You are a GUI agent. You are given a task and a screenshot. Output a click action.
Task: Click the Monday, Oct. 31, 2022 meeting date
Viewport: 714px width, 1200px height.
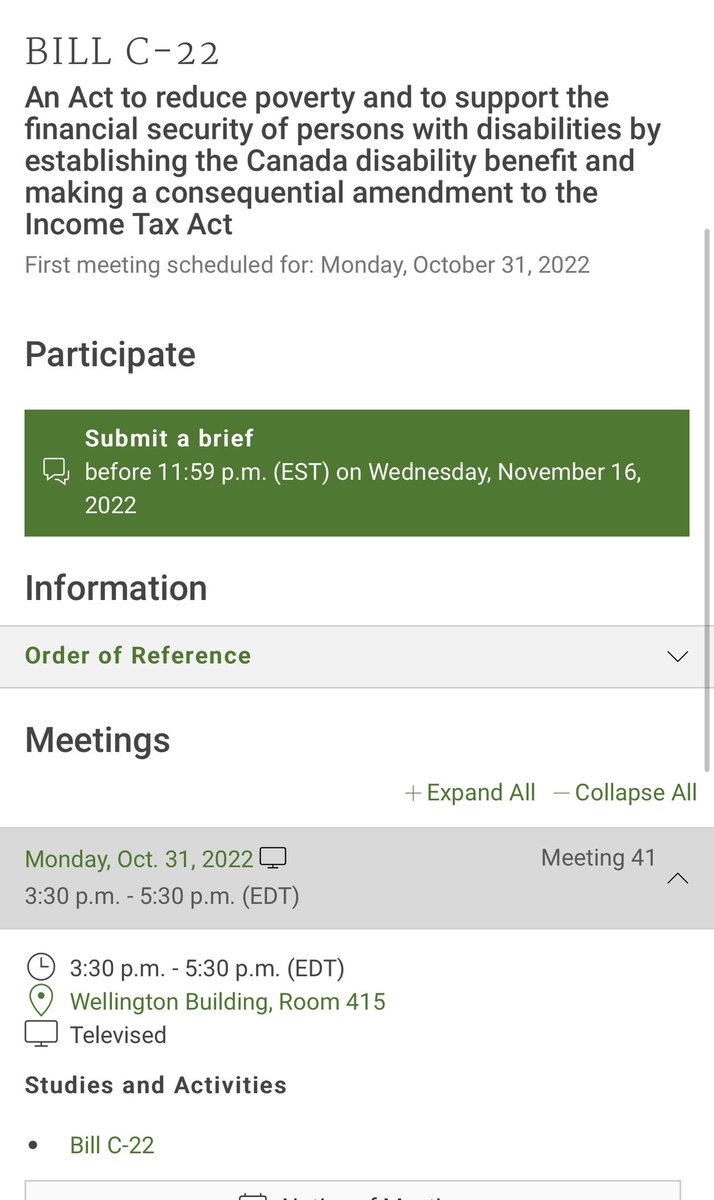pyautogui.click(x=139, y=859)
